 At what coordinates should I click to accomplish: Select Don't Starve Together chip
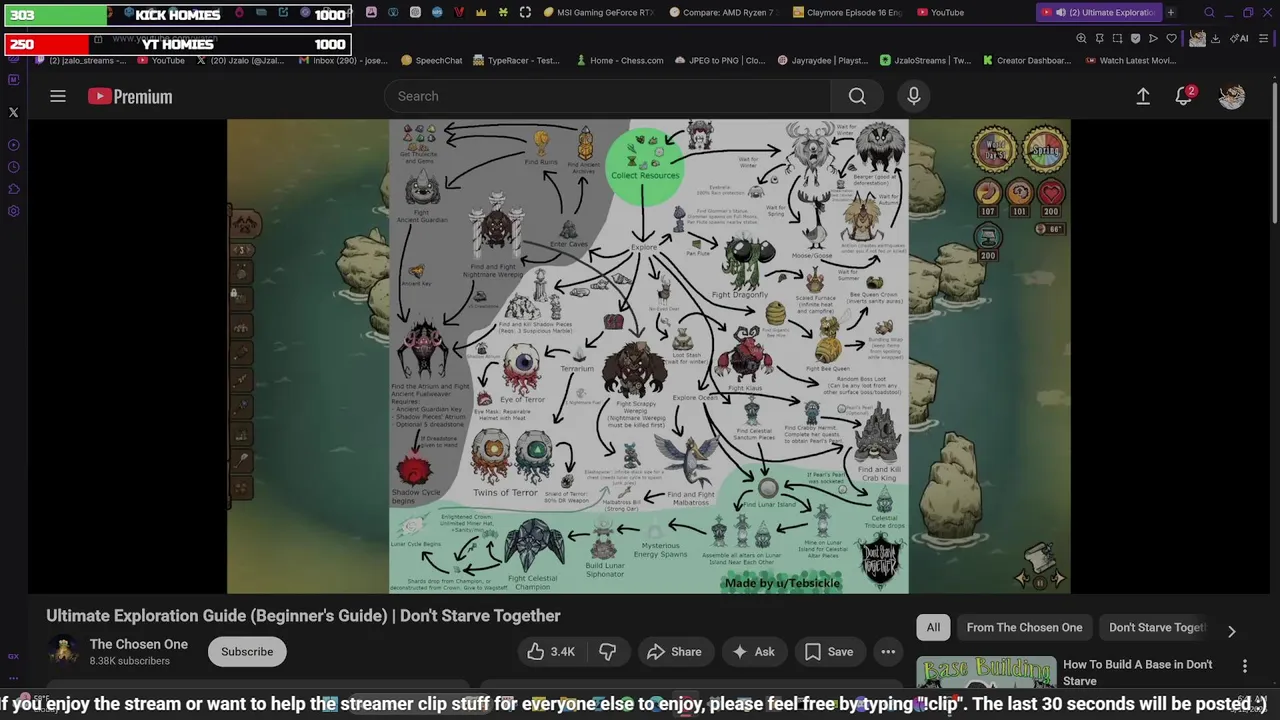point(1157,627)
